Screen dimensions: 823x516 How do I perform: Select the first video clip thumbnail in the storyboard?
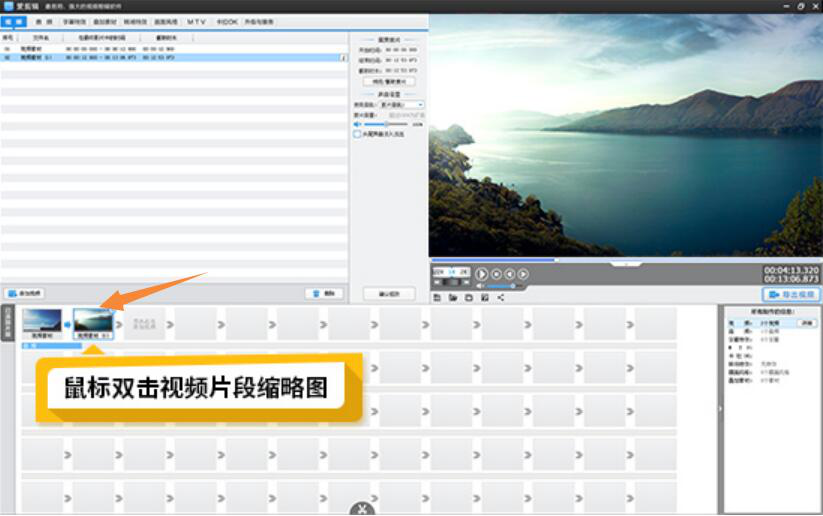[x=42, y=323]
